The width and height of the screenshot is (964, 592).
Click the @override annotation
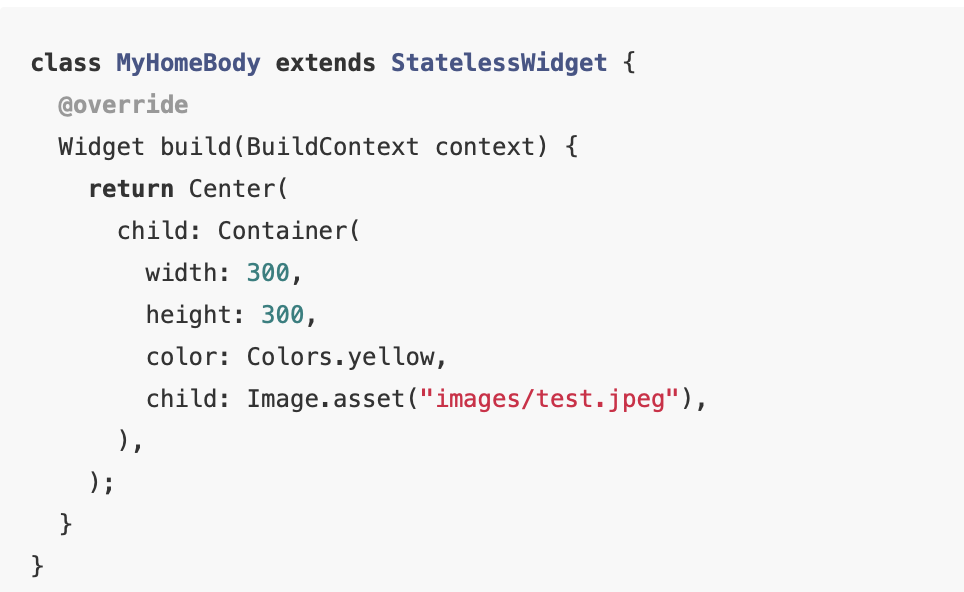click(x=123, y=105)
